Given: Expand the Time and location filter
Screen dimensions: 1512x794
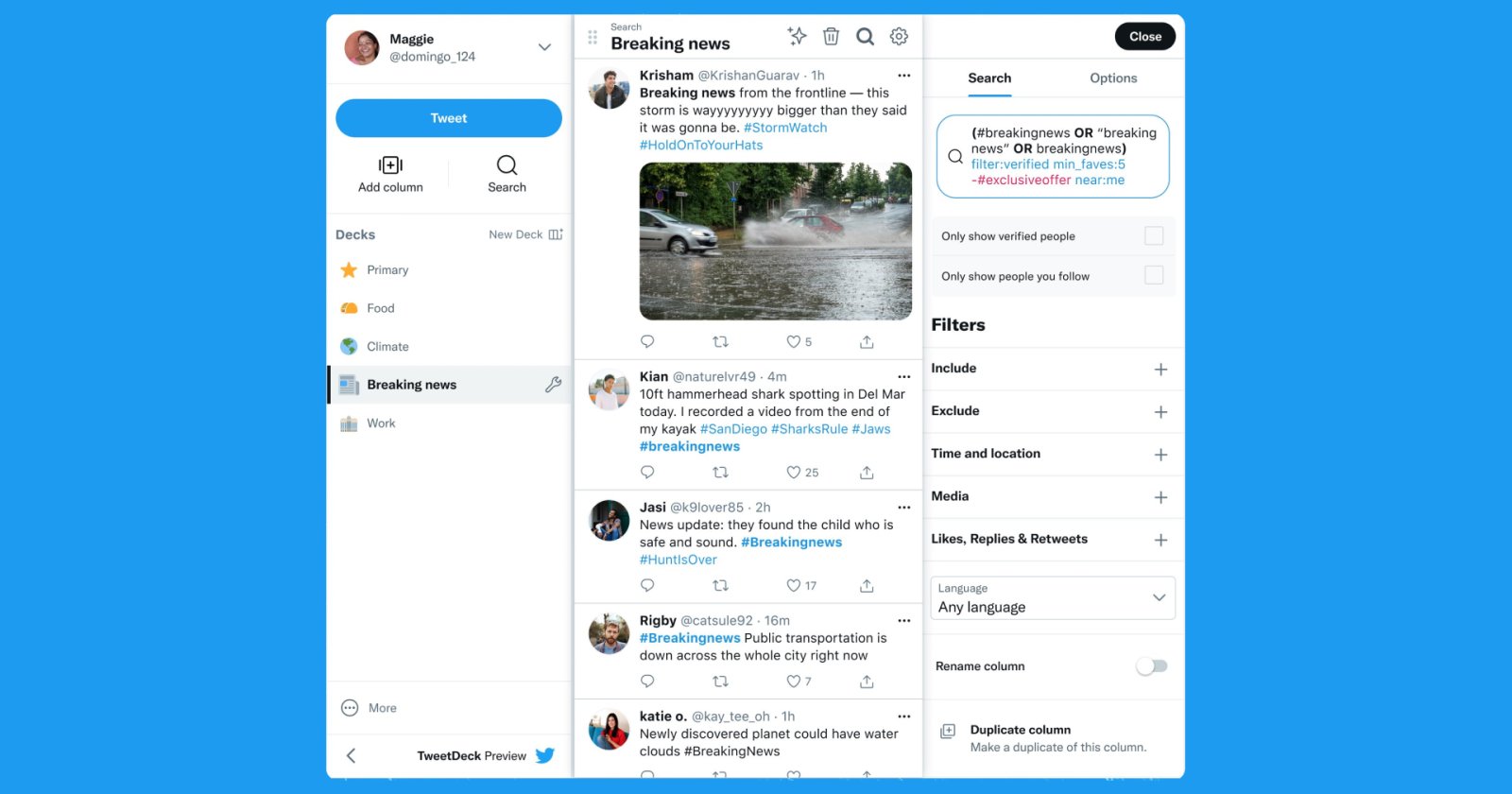Looking at the screenshot, I should (1160, 455).
